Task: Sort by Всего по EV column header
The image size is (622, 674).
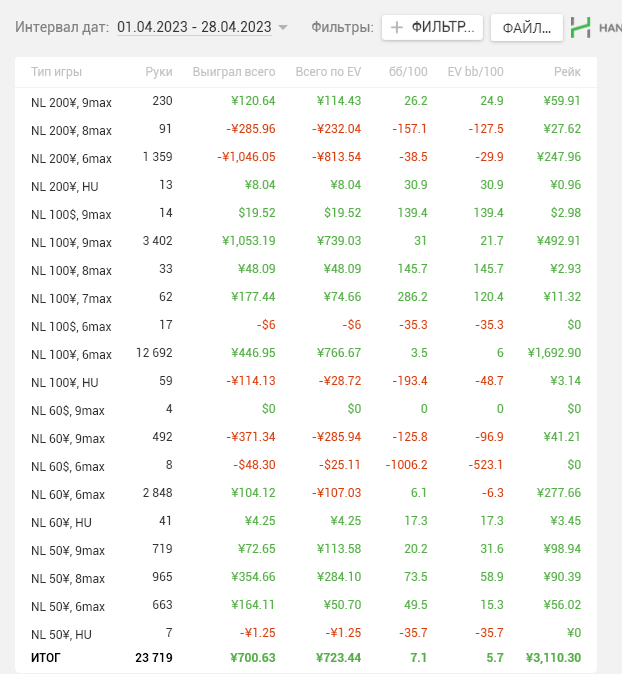Action: pos(328,72)
